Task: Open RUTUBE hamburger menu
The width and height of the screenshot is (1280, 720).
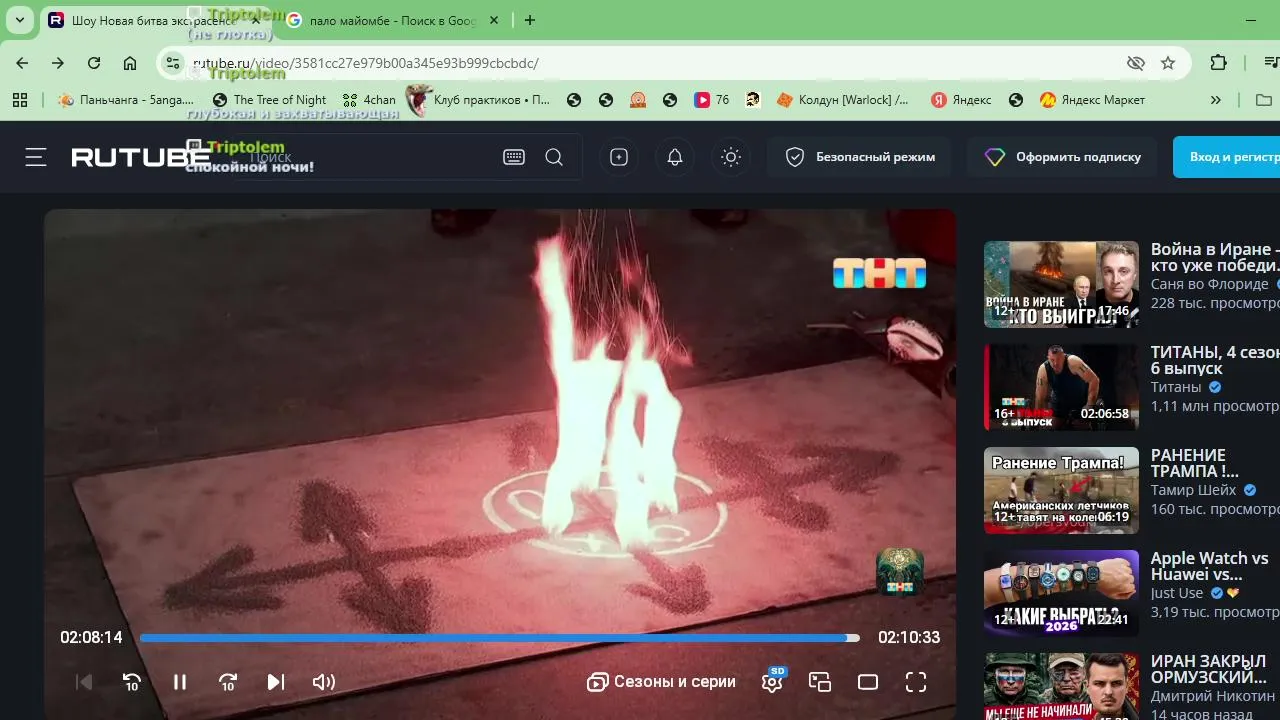Action: coord(36,157)
